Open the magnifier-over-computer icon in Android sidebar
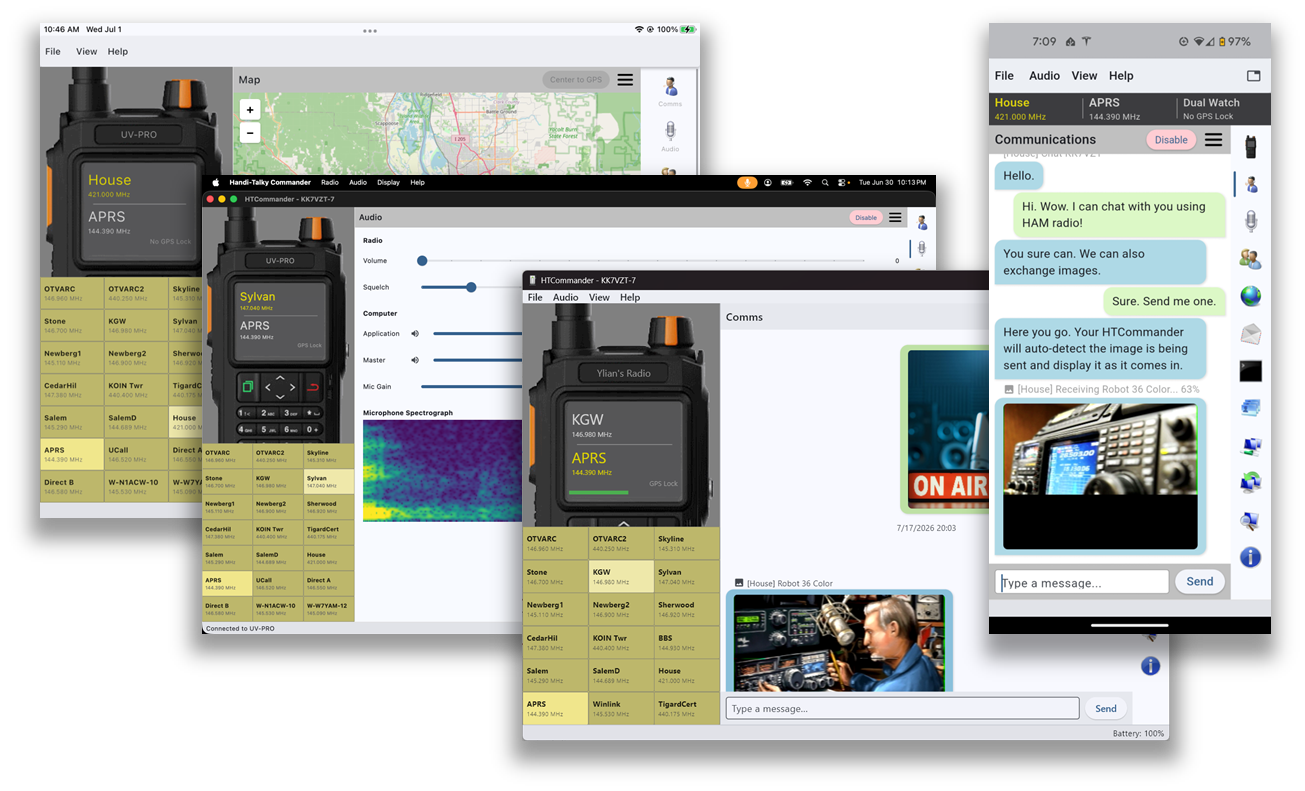The width and height of the screenshot is (1305, 791). [1250, 520]
